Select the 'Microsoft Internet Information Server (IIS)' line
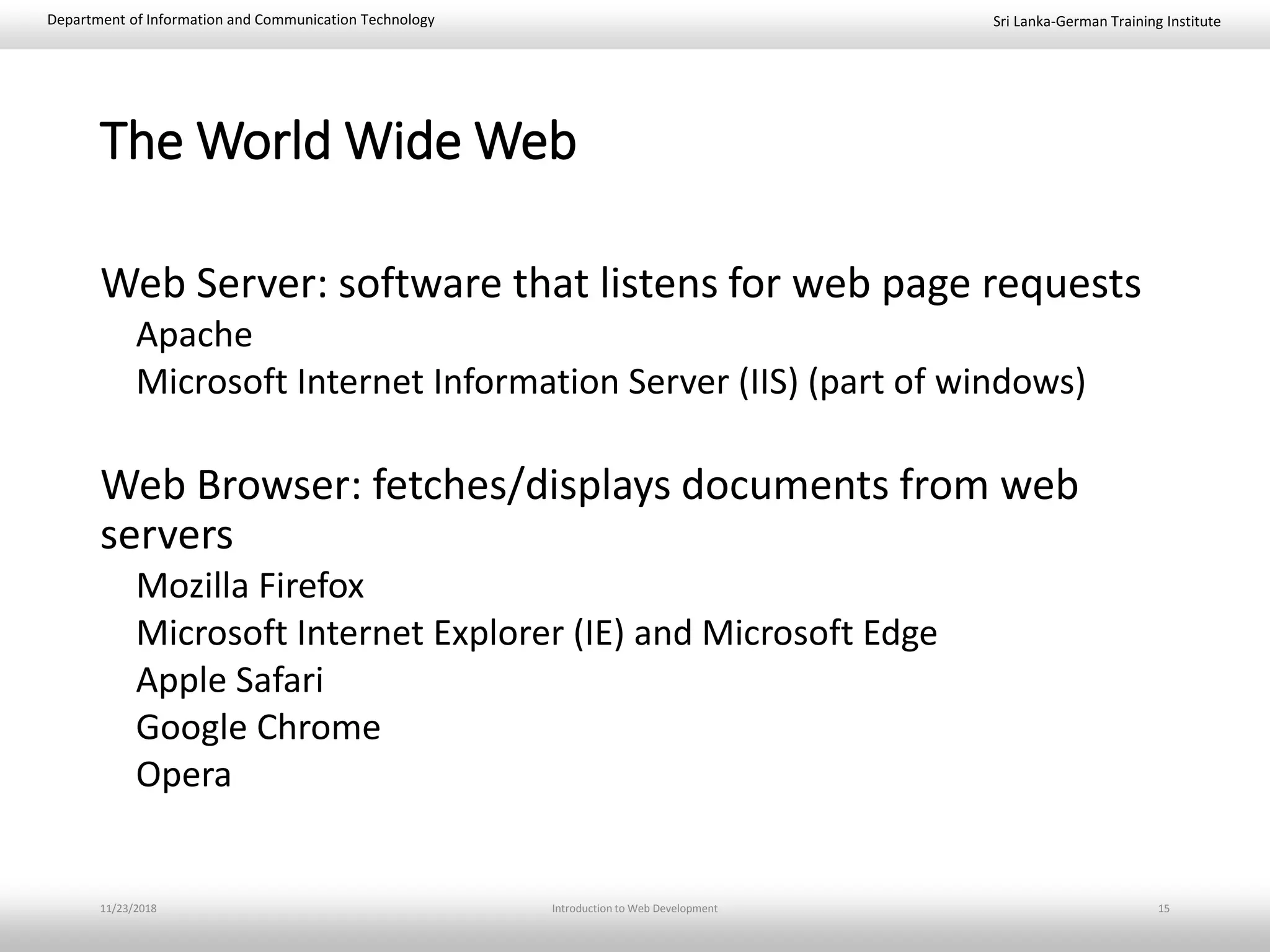This screenshot has height=952, width=1270. tap(611, 382)
